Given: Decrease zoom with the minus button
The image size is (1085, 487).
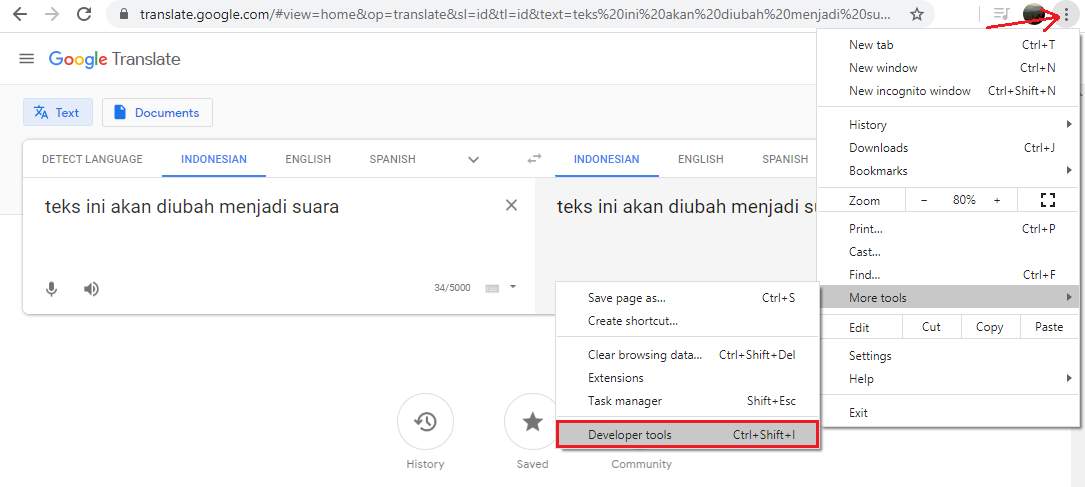Looking at the screenshot, I should pos(924,200).
